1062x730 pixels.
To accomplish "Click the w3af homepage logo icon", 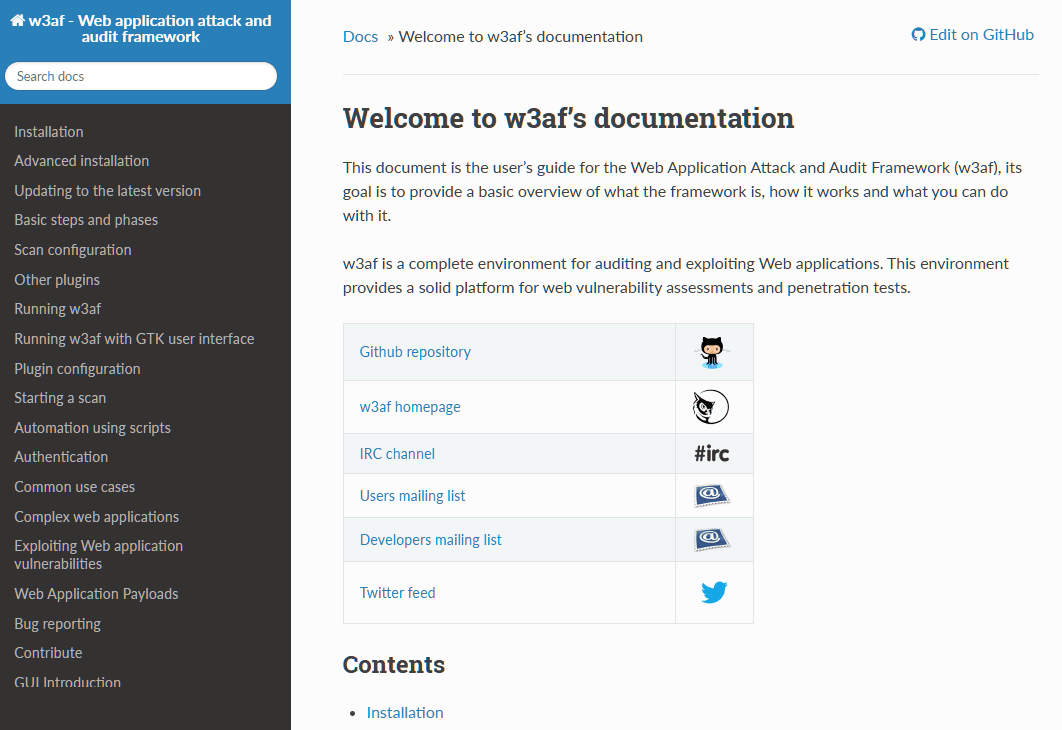I will coord(711,407).
